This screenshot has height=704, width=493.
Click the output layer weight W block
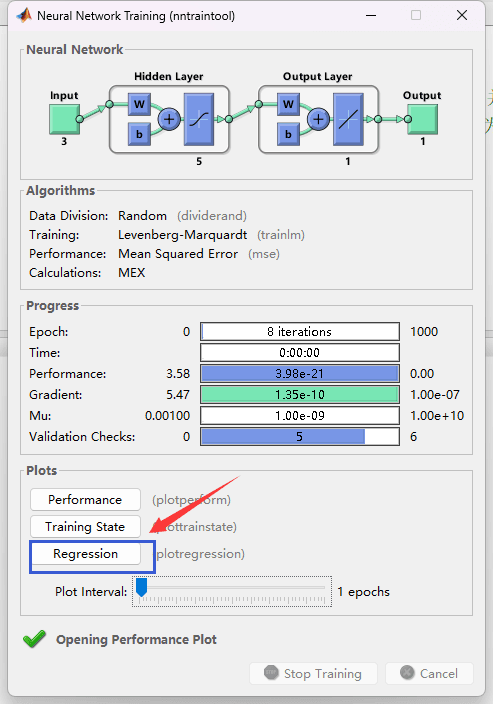(x=288, y=105)
